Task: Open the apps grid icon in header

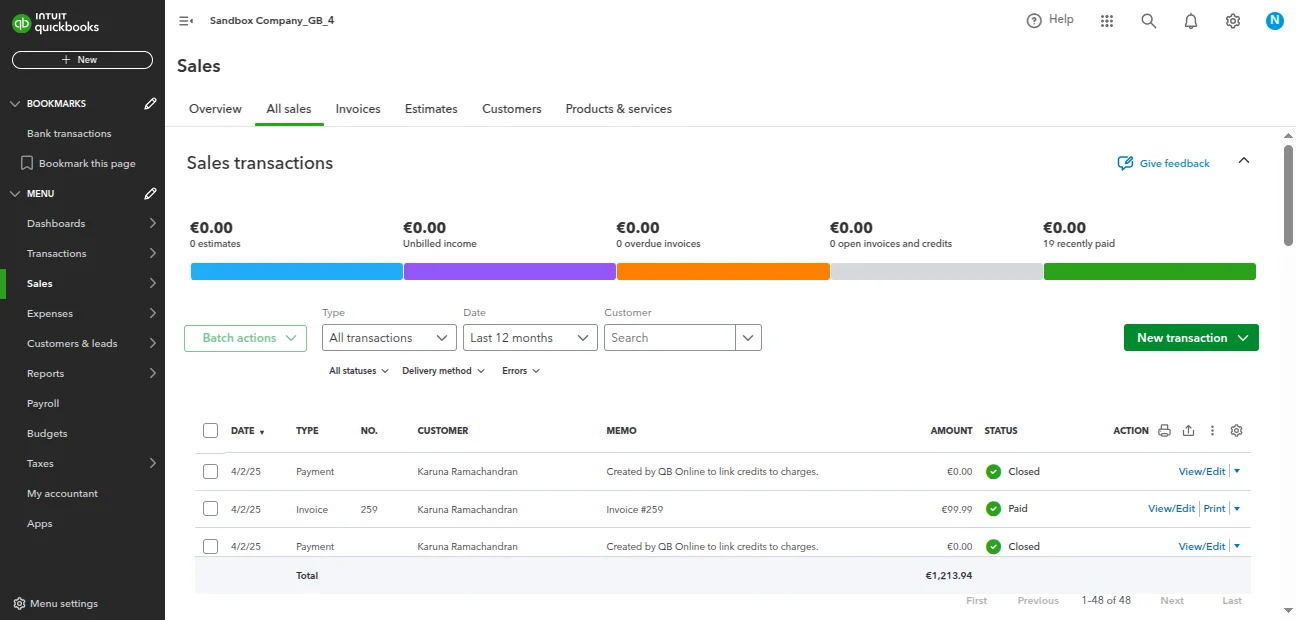Action: point(1107,21)
